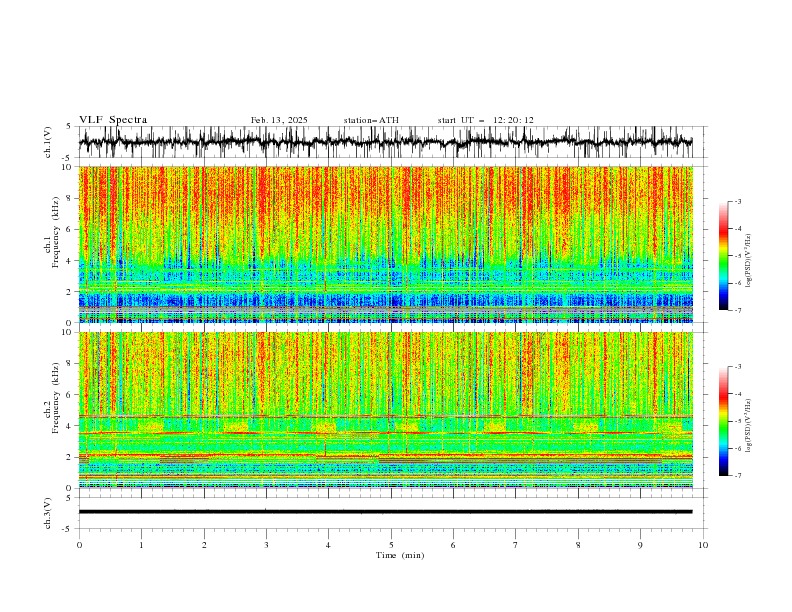Click inside the ch.1 spectrogram panel
792x612 pixels.
pos(385,244)
